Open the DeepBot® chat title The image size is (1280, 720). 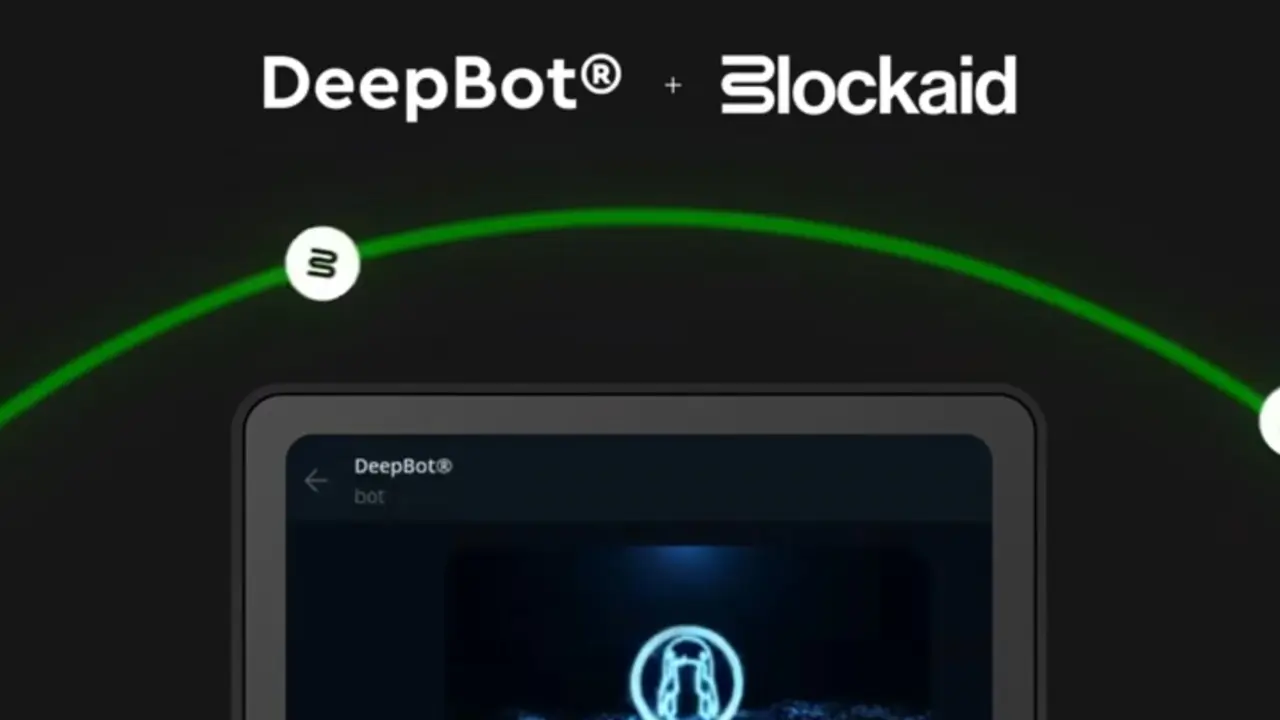403,466
